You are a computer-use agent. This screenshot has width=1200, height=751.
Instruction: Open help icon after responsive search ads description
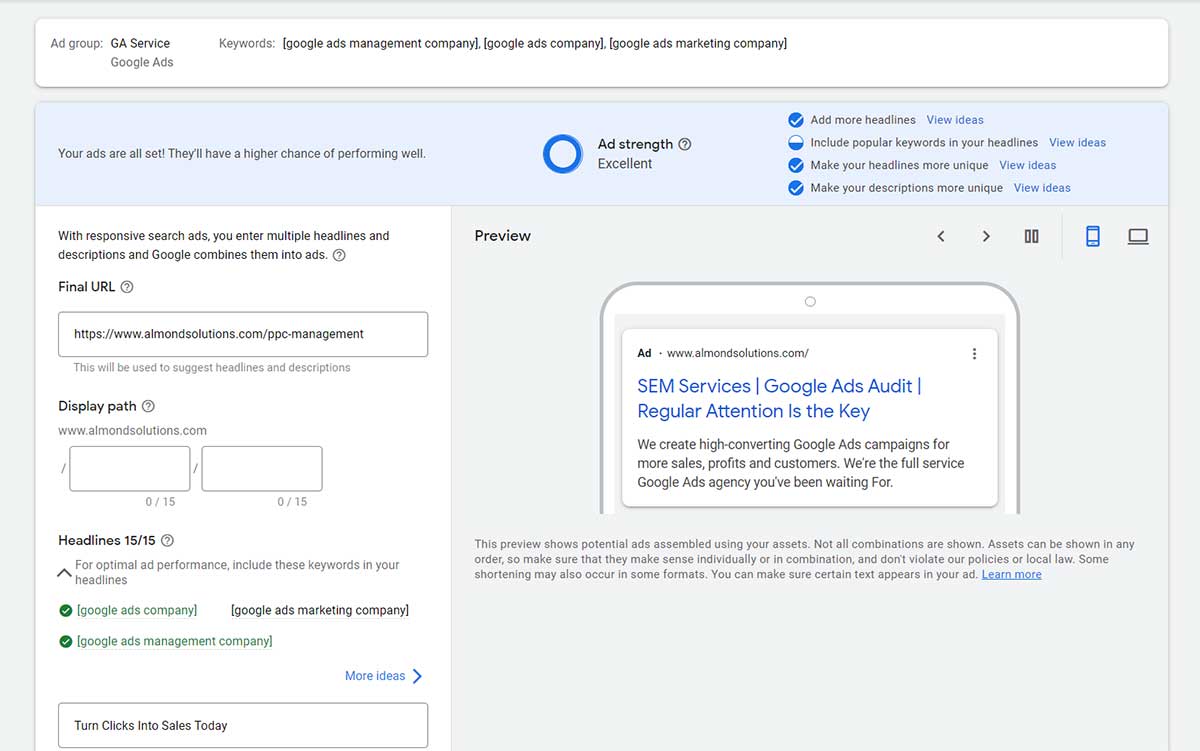click(339, 255)
